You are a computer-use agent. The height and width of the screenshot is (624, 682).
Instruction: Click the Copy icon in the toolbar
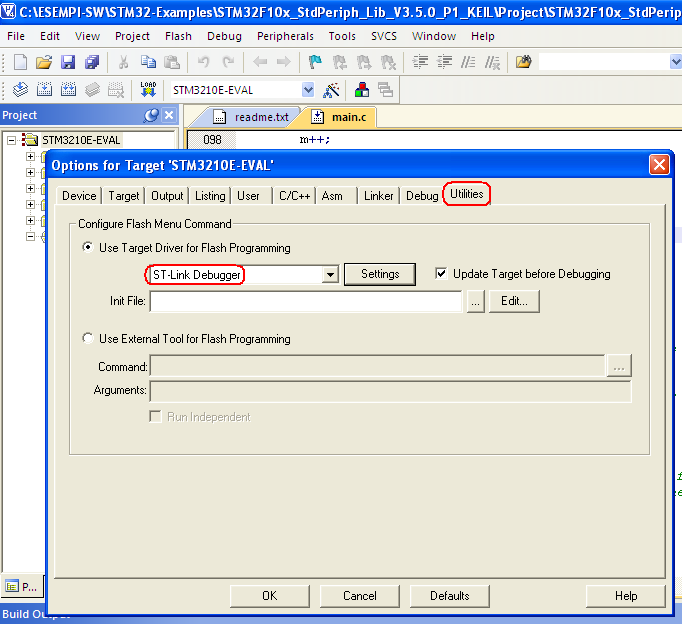click(x=148, y=62)
